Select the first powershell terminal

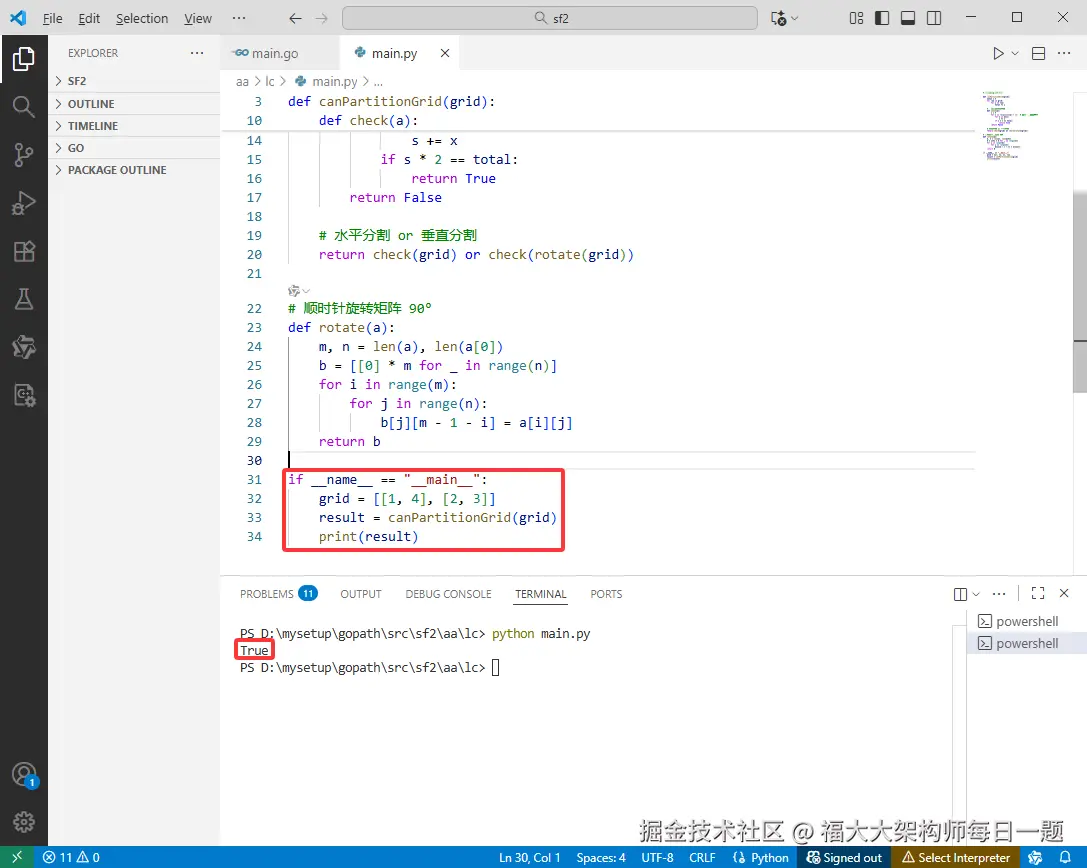tap(1026, 622)
